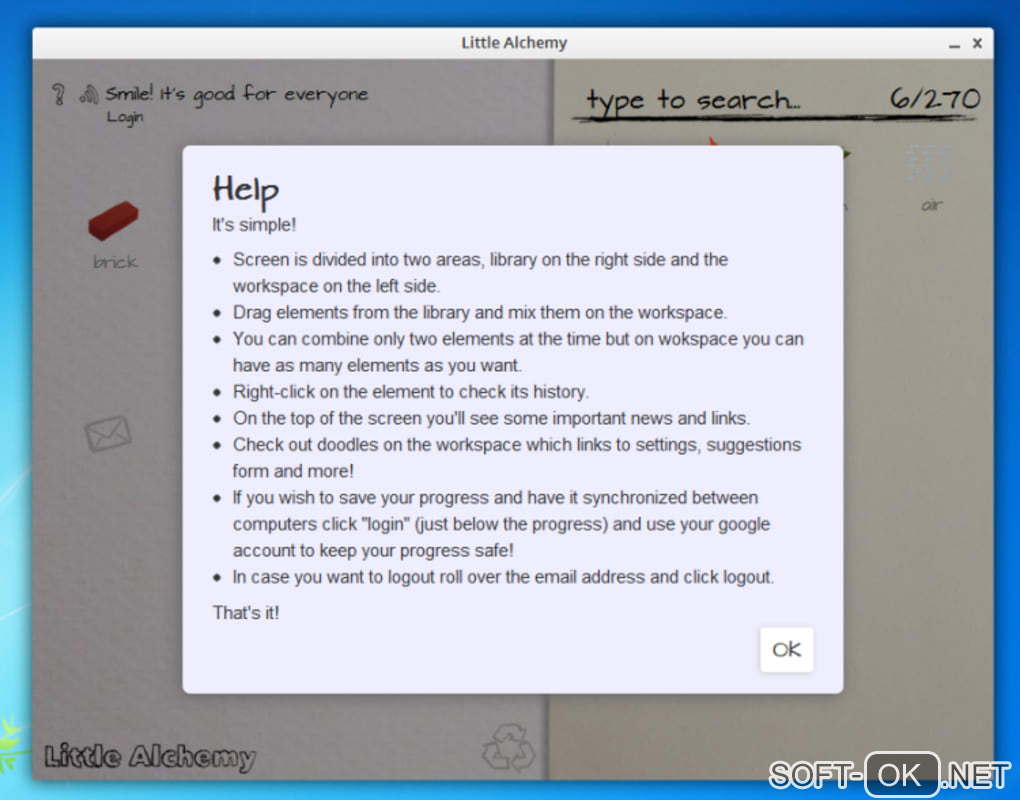Click the 'Drag elements from the library' line
The height and width of the screenshot is (800, 1020).
point(479,312)
